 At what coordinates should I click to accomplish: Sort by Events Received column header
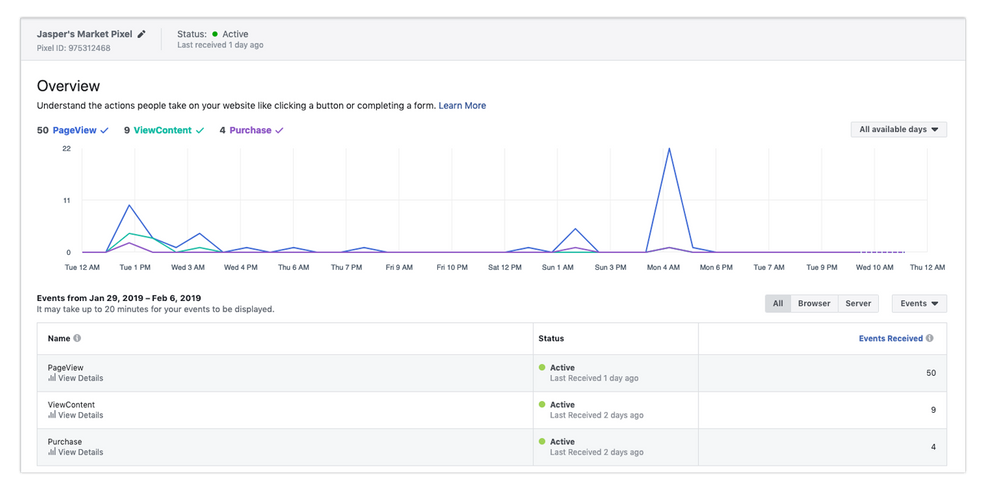(890, 338)
